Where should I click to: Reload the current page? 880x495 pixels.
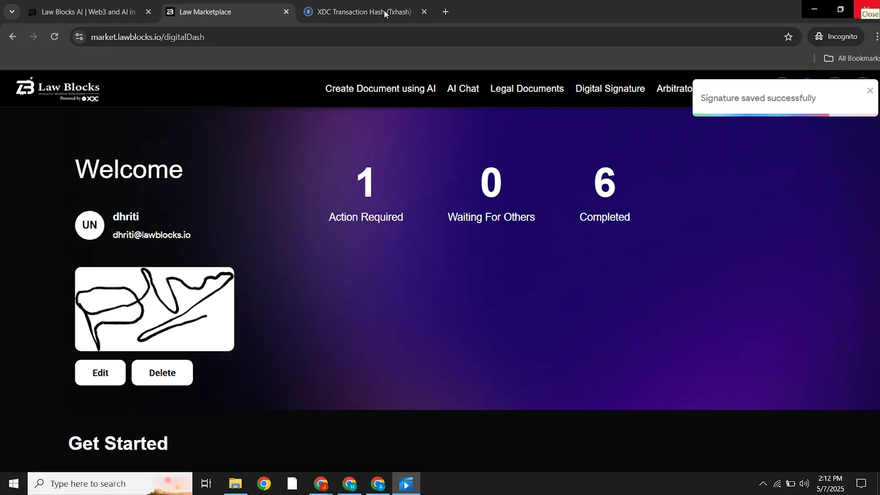click(54, 37)
